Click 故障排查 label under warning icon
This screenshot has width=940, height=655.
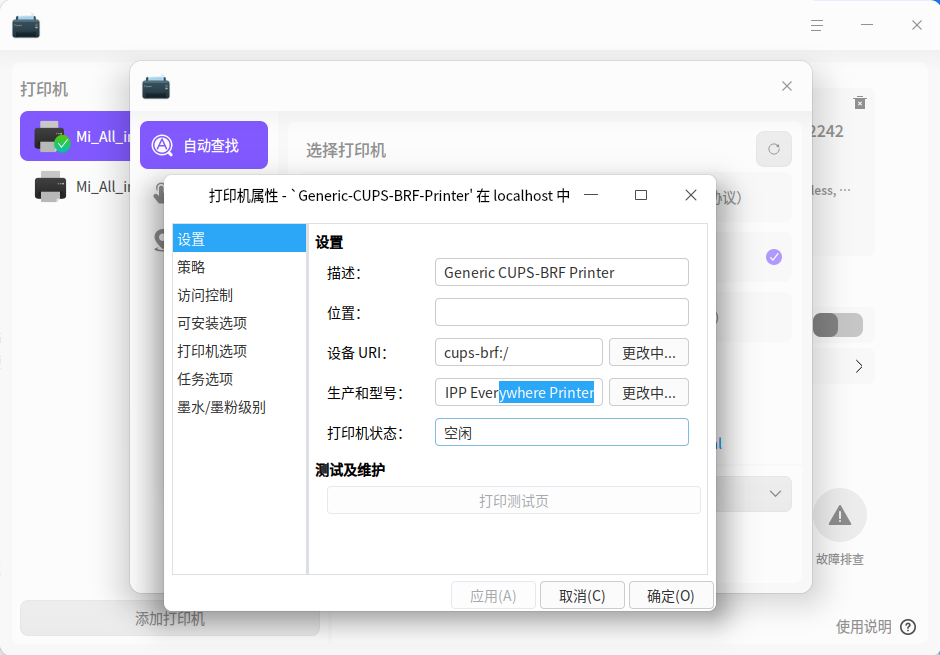tap(840, 559)
